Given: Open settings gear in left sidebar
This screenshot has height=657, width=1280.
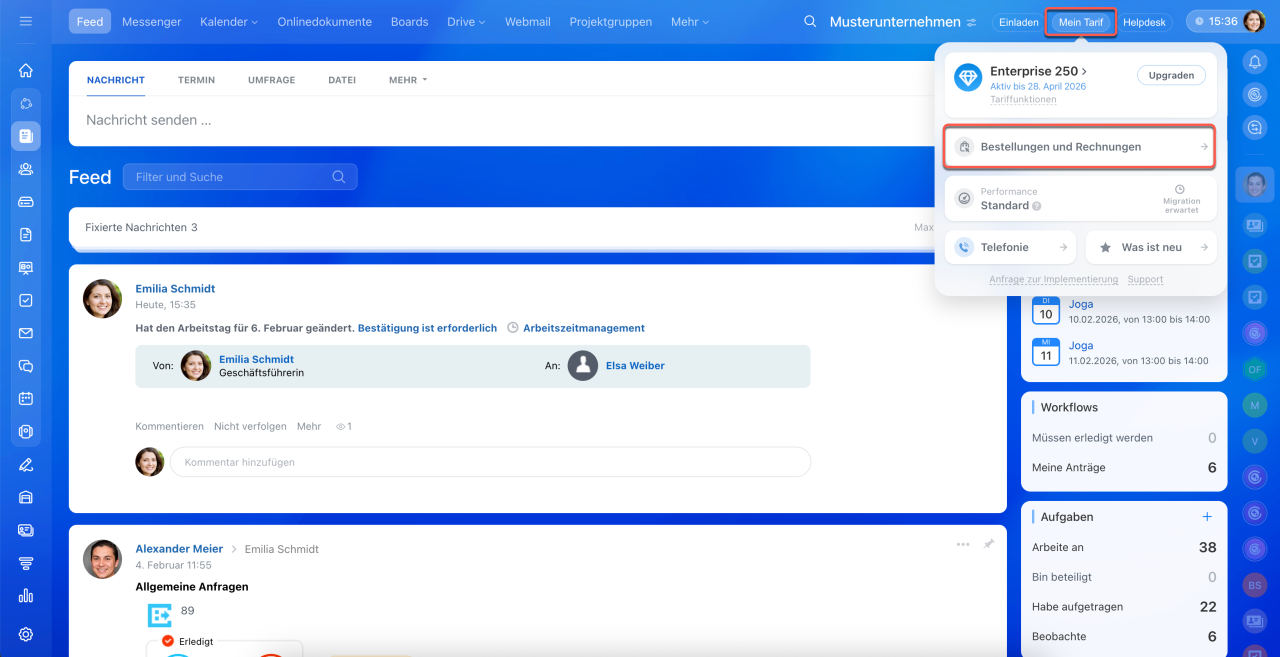Looking at the screenshot, I should click(26, 634).
